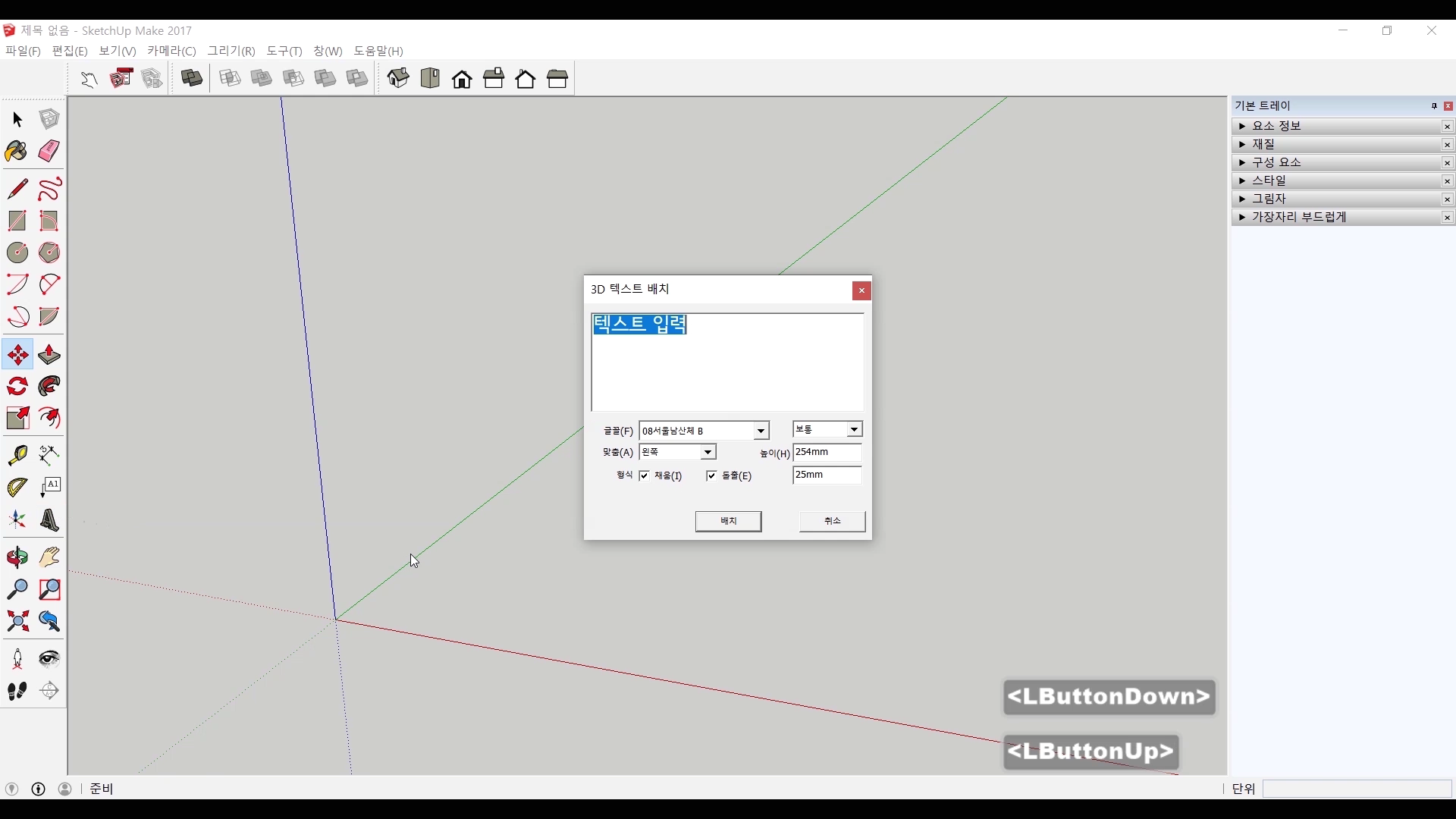Toggle the 돌출(E) extruded checkbox
The image size is (1456, 819).
(x=711, y=476)
